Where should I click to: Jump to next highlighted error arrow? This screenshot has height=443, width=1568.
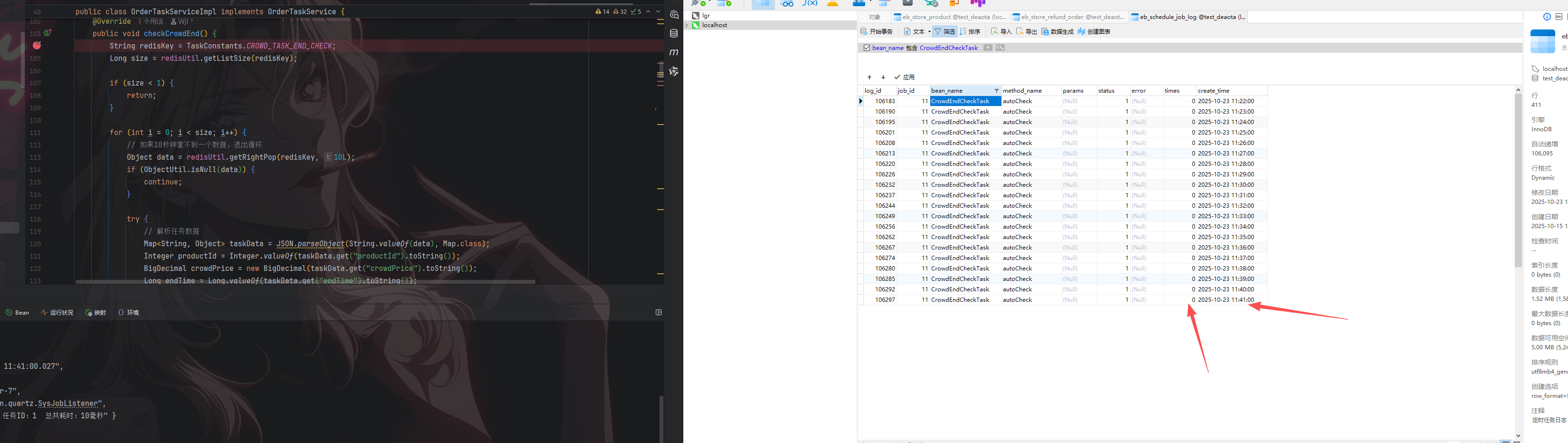tap(658, 11)
